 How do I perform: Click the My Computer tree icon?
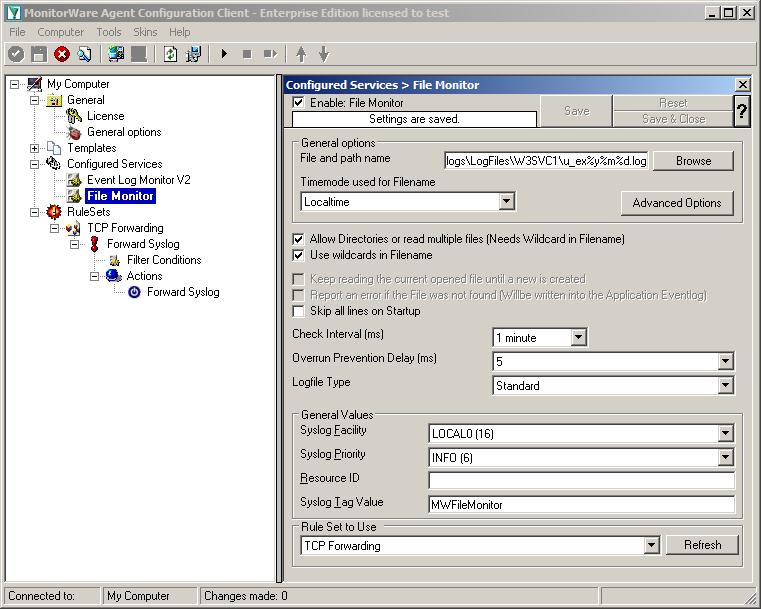(x=34, y=84)
